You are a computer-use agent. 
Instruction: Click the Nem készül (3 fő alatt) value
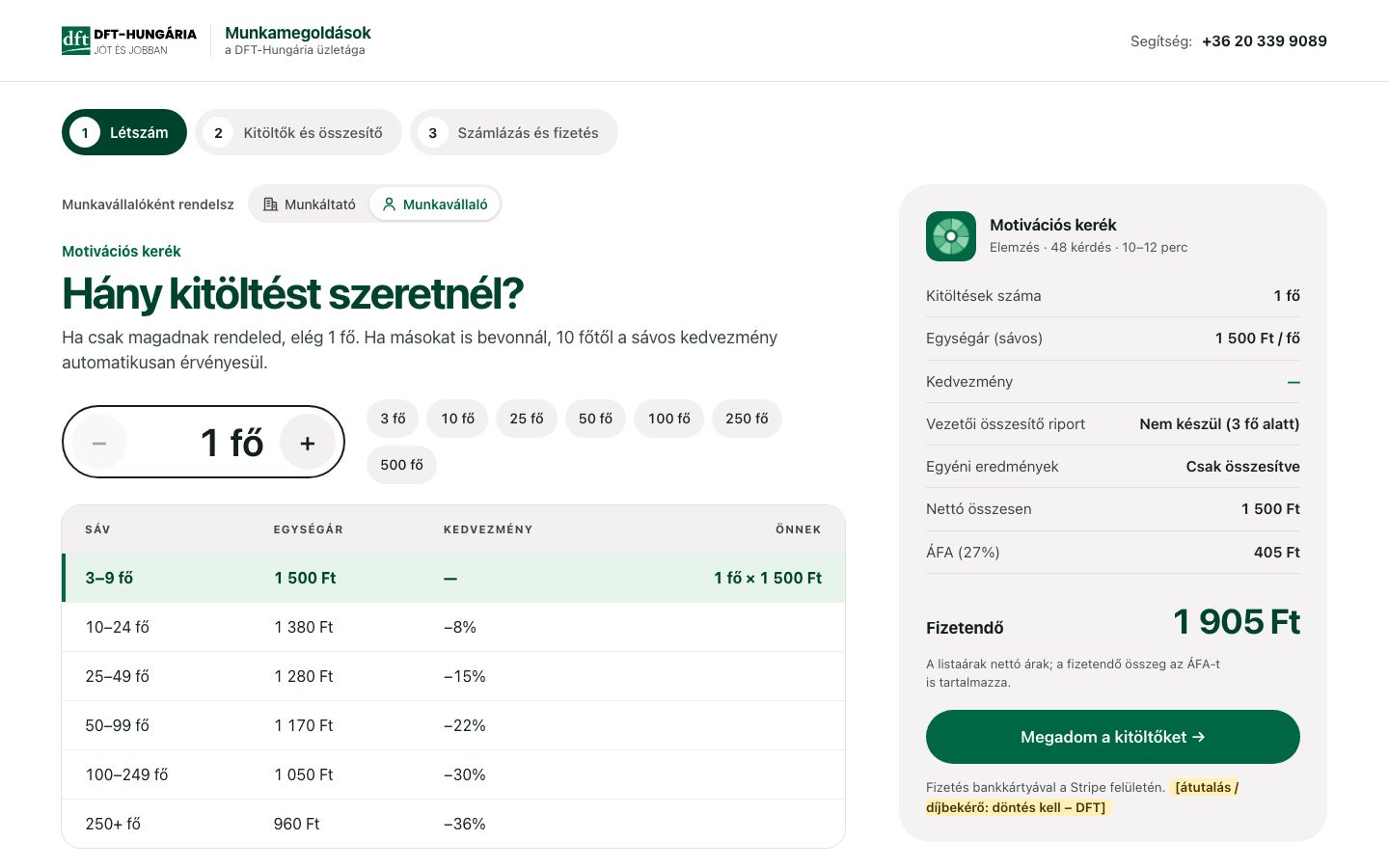[x=1219, y=424]
